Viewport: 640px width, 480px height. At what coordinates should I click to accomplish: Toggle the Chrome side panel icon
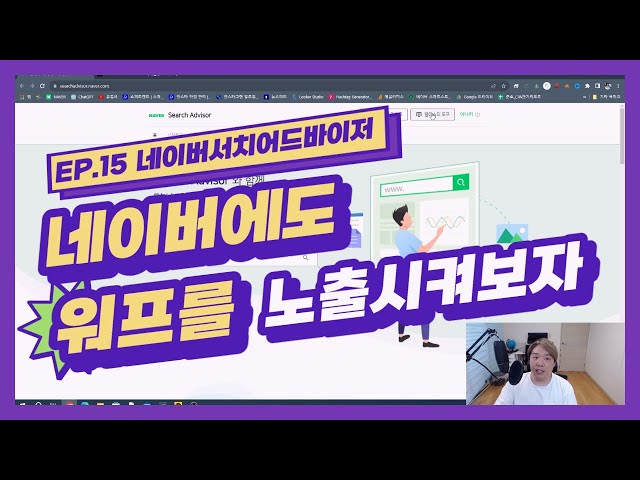coord(598,86)
